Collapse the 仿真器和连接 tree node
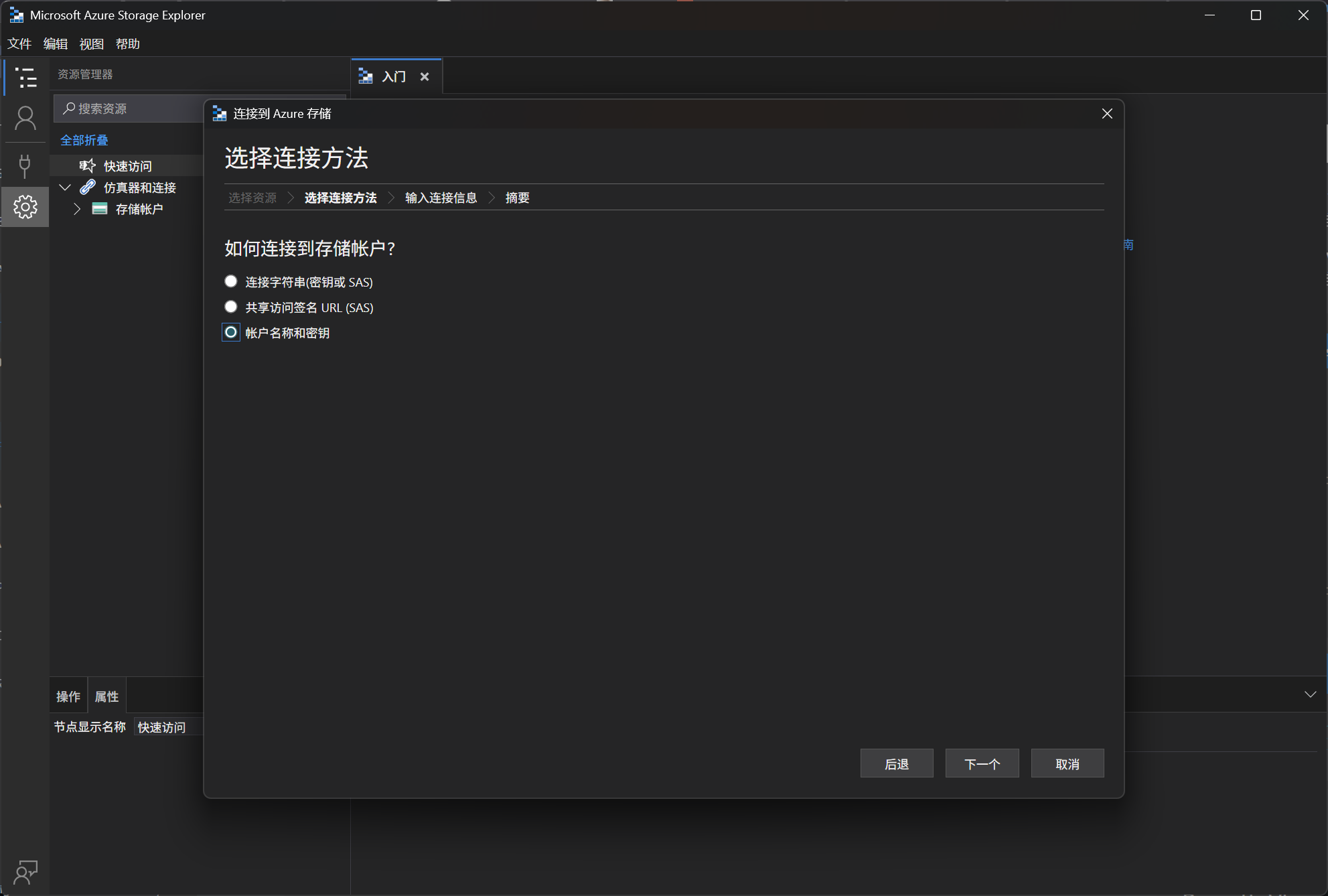This screenshot has height=896, width=1328. [x=65, y=188]
